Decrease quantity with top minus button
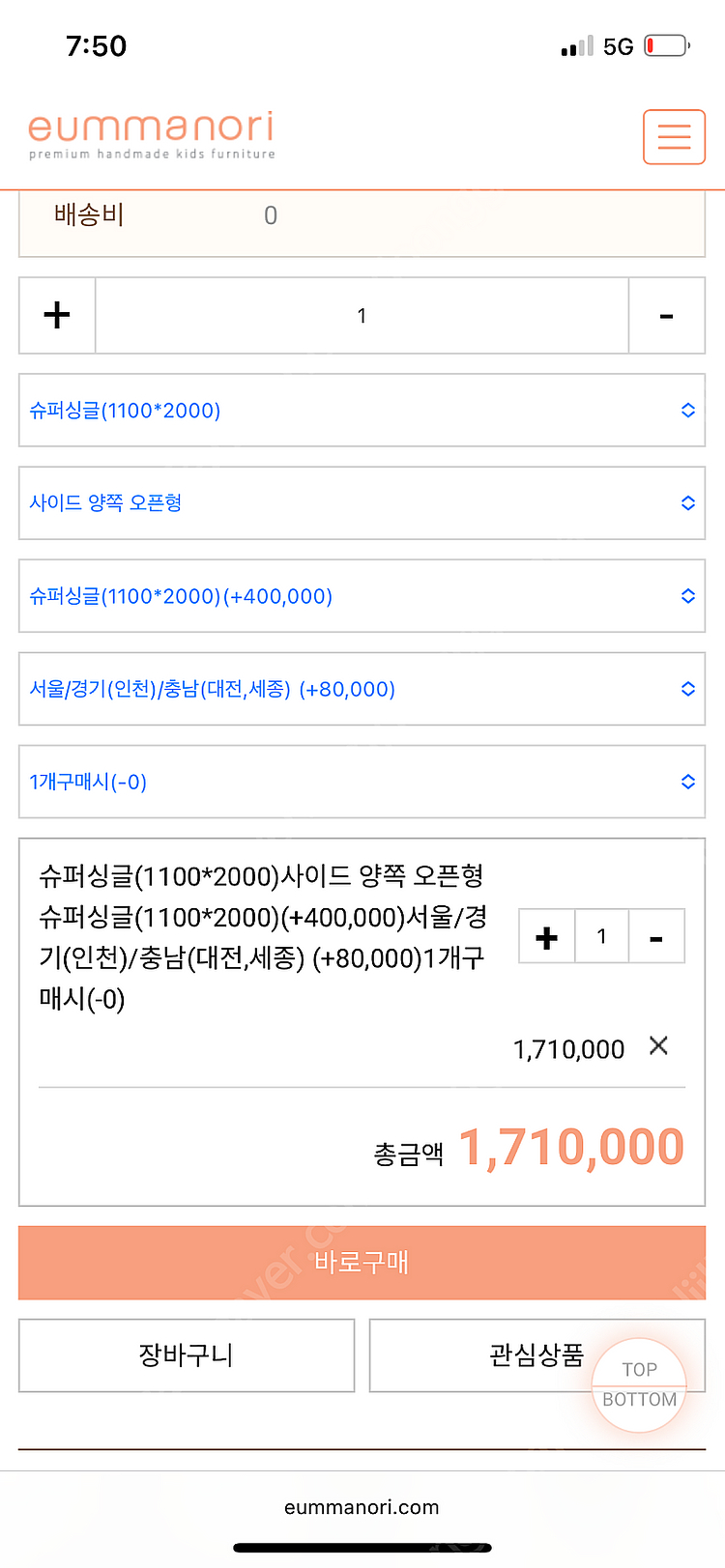This screenshot has height=1568, width=725. [x=666, y=316]
